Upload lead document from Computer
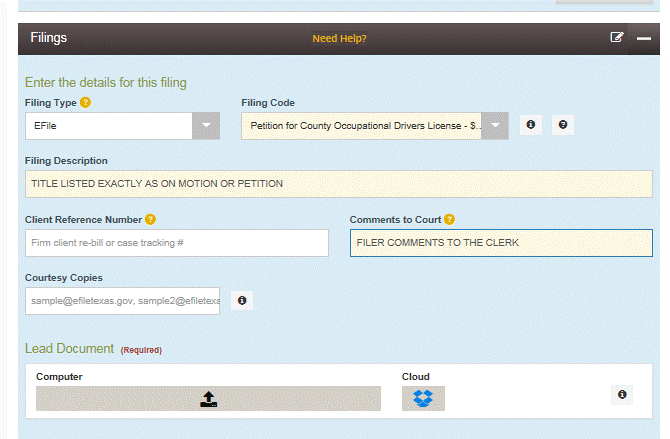Image resolution: width=670 pixels, height=439 pixels. (208, 398)
